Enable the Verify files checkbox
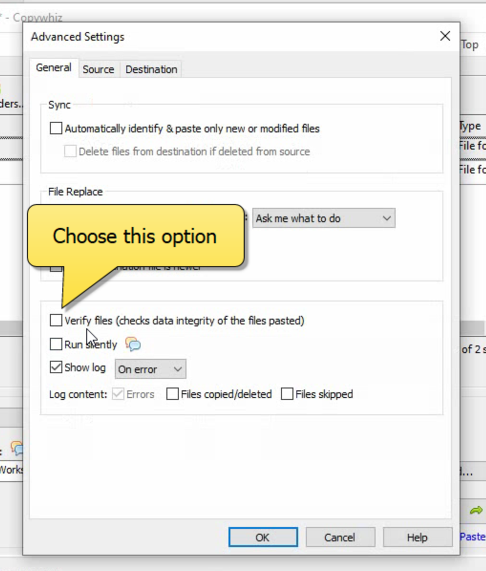This screenshot has width=486, height=571. [56, 320]
